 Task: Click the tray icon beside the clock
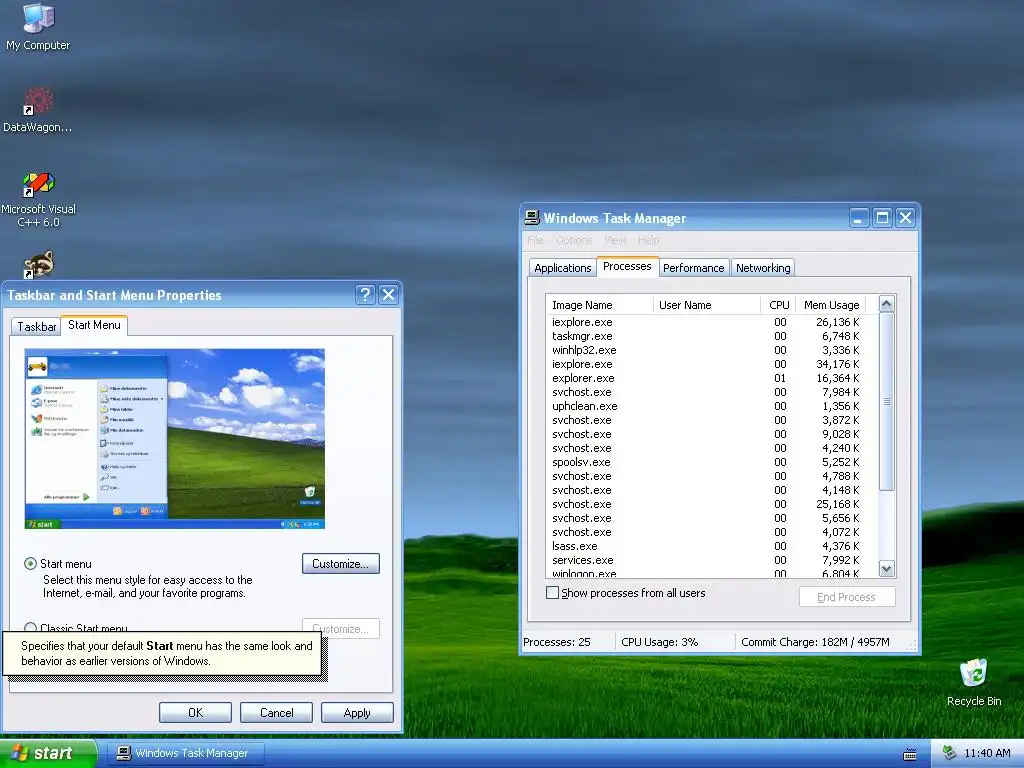click(x=949, y=753)
